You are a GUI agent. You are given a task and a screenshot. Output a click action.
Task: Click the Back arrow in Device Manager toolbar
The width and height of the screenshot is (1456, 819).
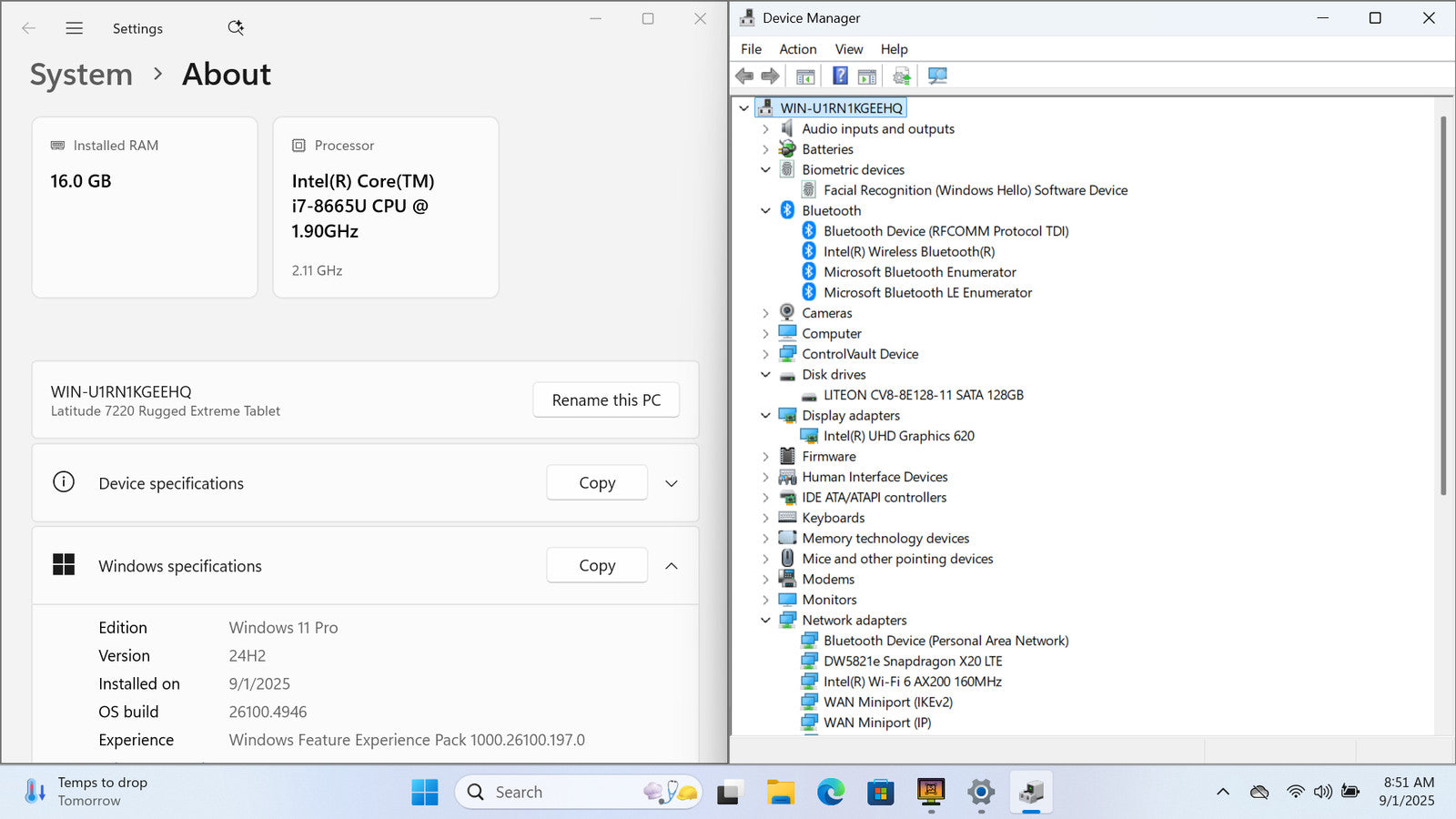(x=744, y=76)
